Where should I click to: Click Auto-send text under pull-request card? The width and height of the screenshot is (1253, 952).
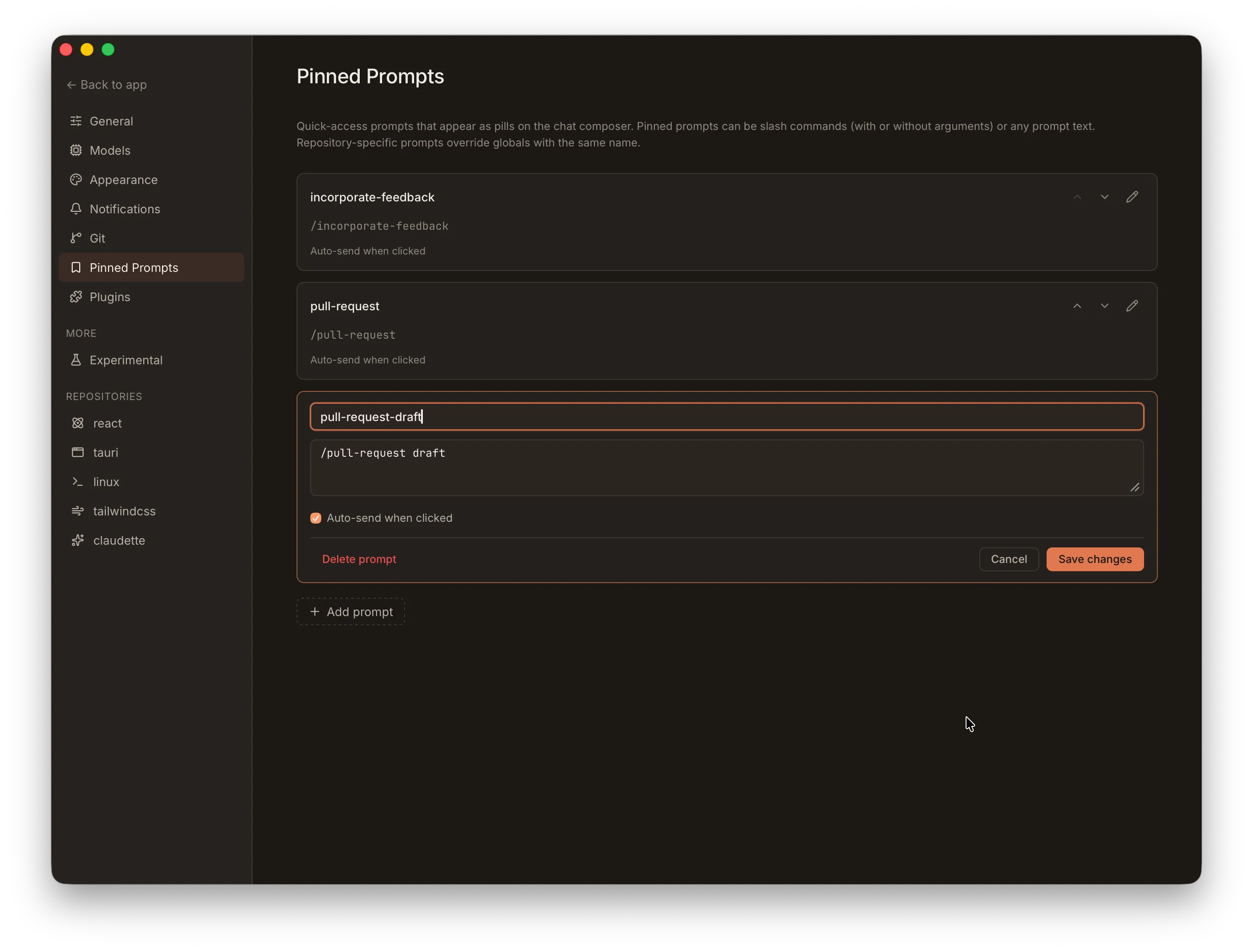coord(367,360)
